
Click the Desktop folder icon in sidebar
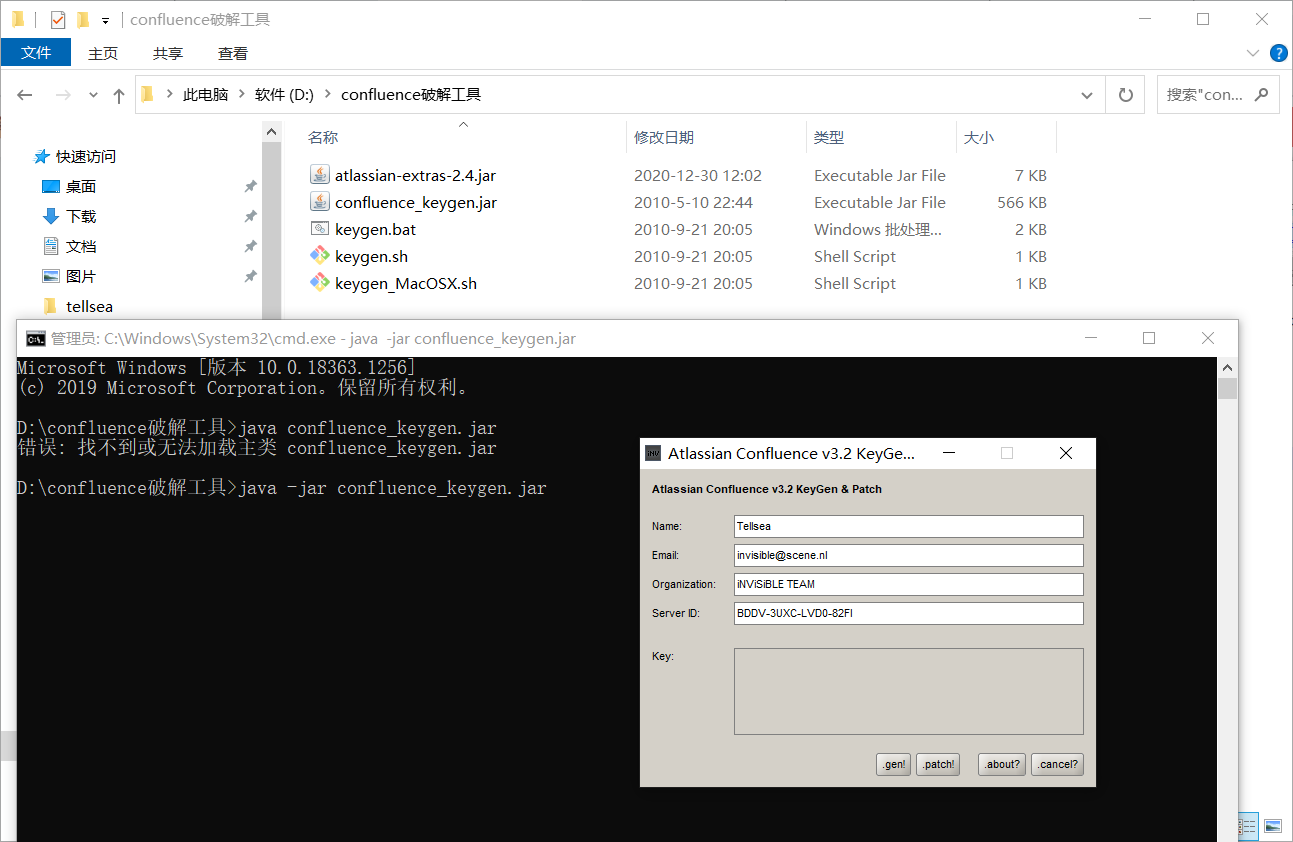(51, 187)
